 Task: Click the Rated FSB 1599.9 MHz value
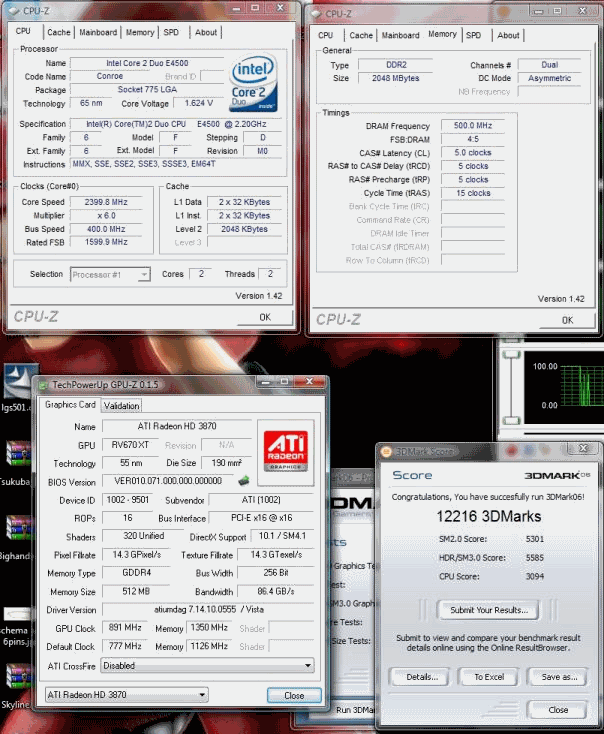click(106, 242)
